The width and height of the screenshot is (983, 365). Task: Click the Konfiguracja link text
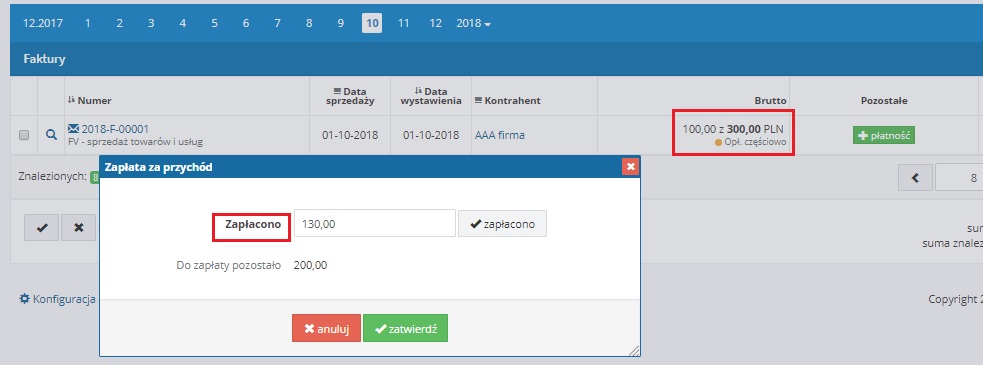[x=64, y=299]
